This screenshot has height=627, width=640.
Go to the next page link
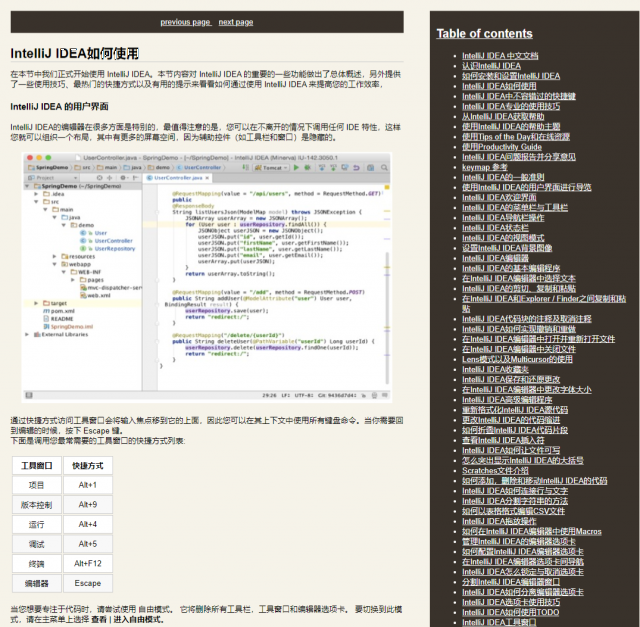(x=236, y=22)
